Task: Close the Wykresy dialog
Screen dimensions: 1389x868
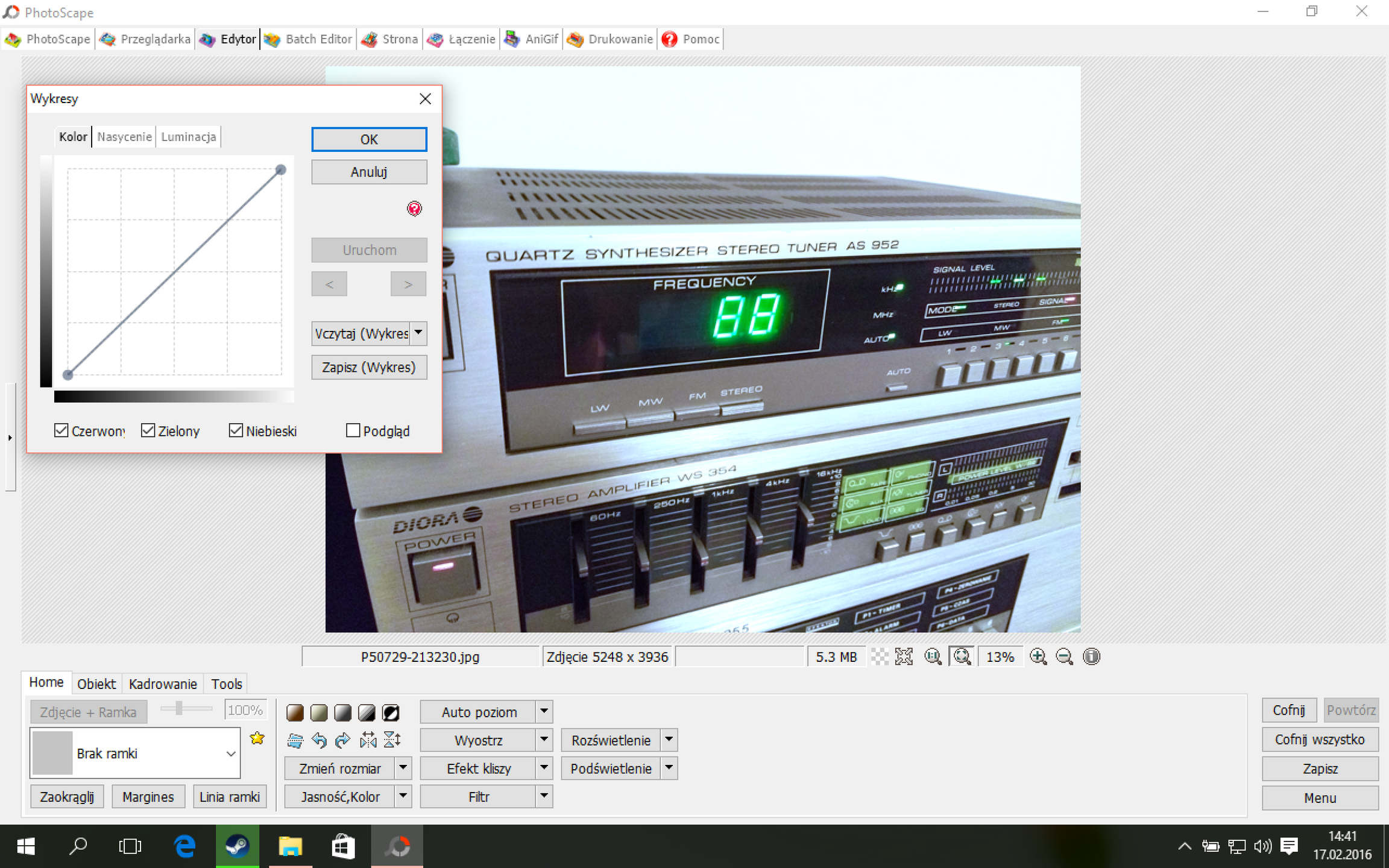Action: point(425,99)
